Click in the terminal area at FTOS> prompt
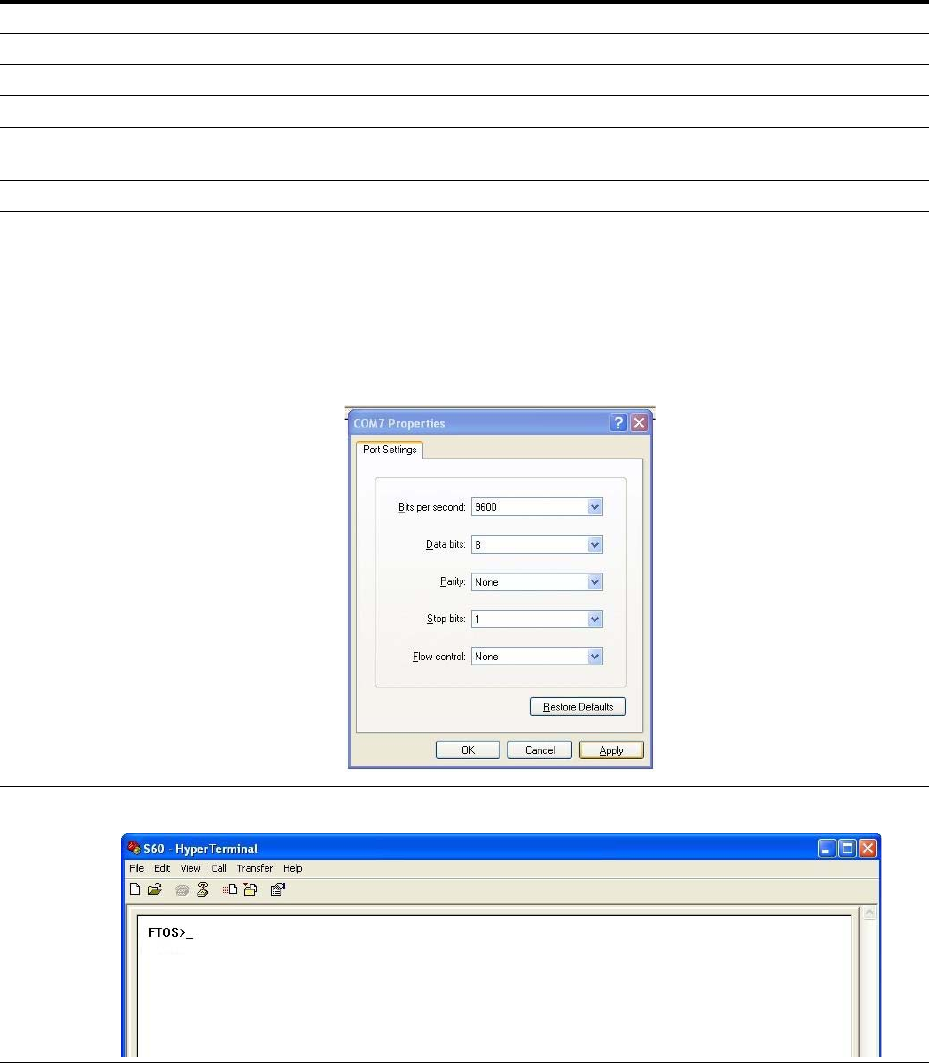Viewport: 929px width, 1063px height. click(x=170, y=933)
